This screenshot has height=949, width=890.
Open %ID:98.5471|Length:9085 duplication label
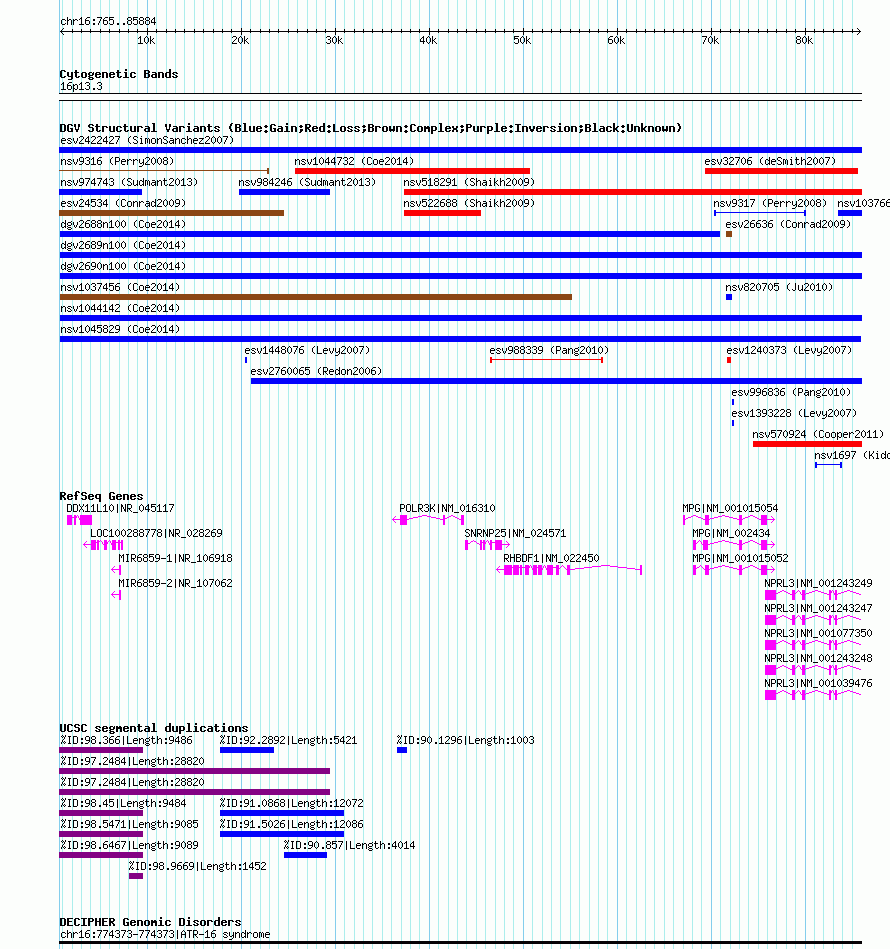pyautogui.click(x=129, y=824)
